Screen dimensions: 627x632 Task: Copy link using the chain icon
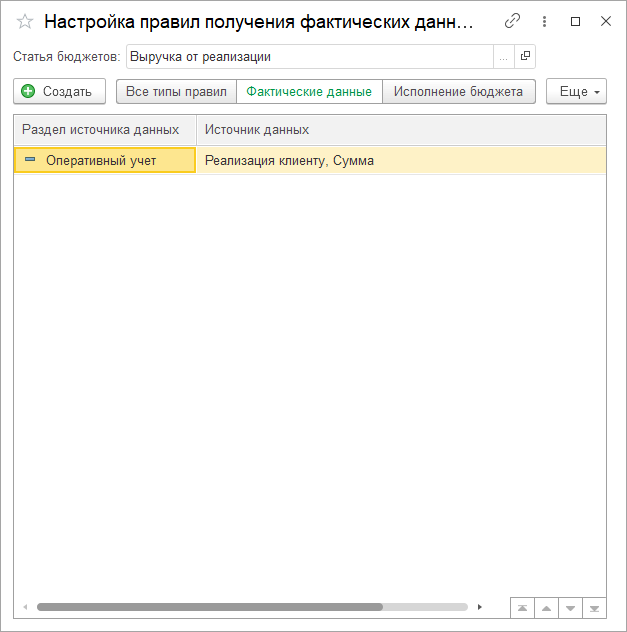[x=513, y=21]
